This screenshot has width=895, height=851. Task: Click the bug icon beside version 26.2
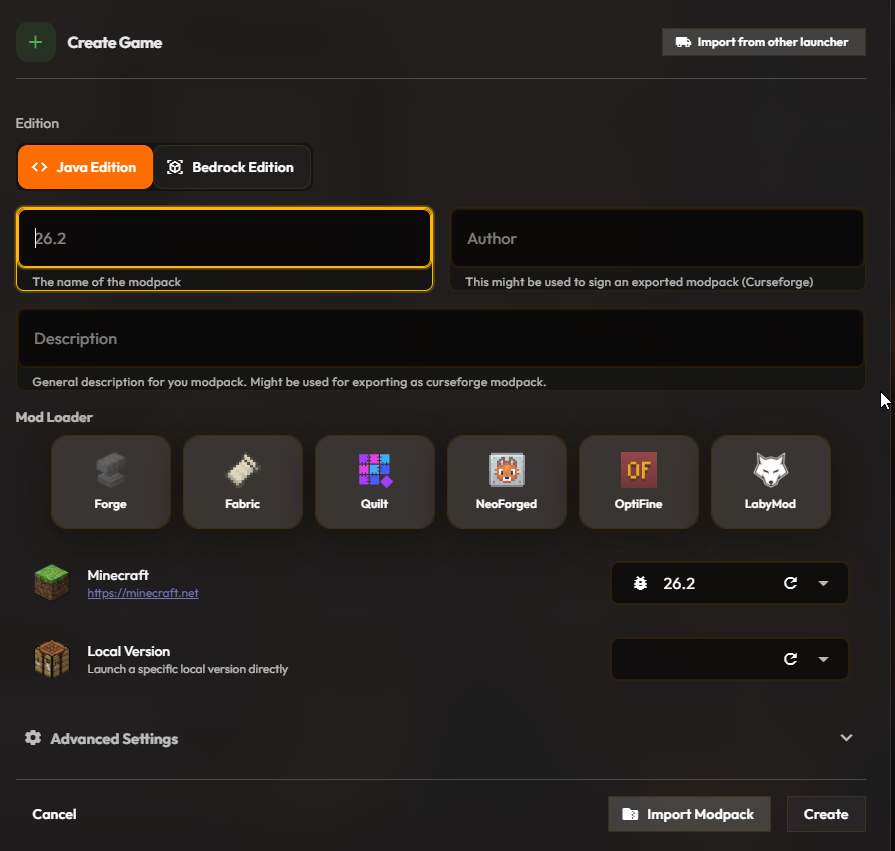coord(640,583)
